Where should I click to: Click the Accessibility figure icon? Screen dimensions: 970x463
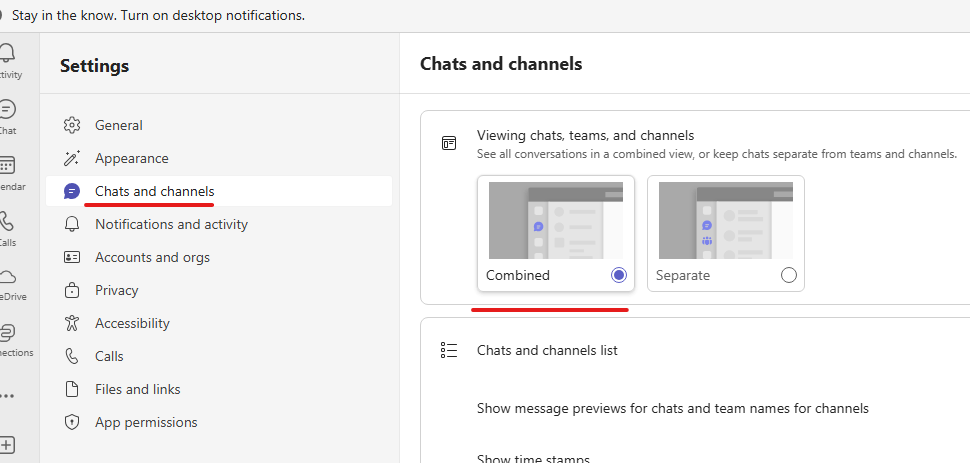pos(72,323)
